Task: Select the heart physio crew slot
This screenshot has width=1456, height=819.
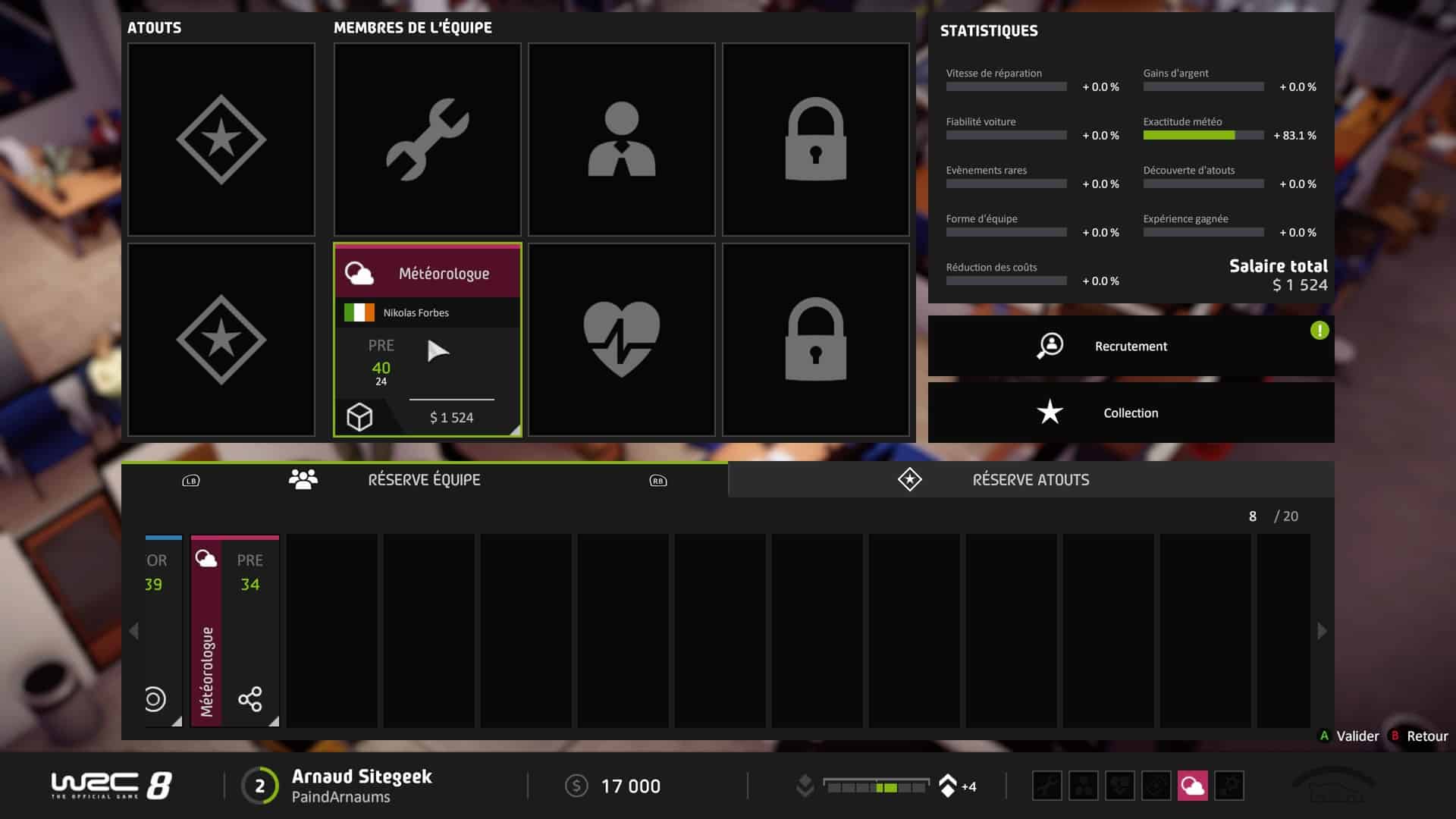Action: pyautogui.click(x=621, y=339)
